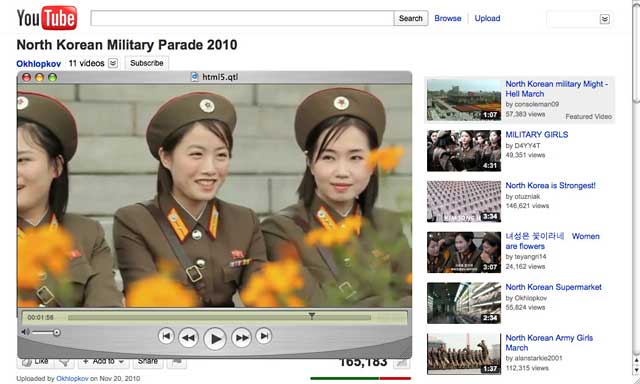Click the YouTube logo
The image size is (640, 384).
(47, 18)
